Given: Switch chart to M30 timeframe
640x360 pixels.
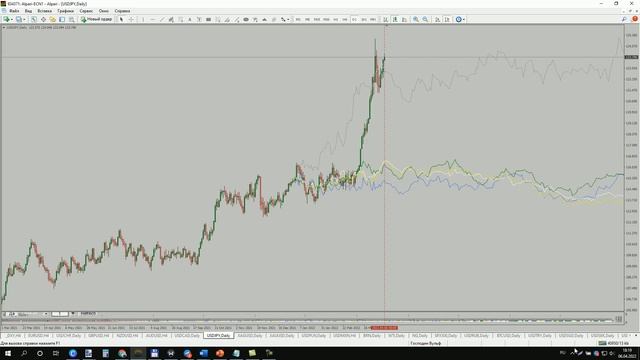Looking at the screenshot, I should [326, 19].
